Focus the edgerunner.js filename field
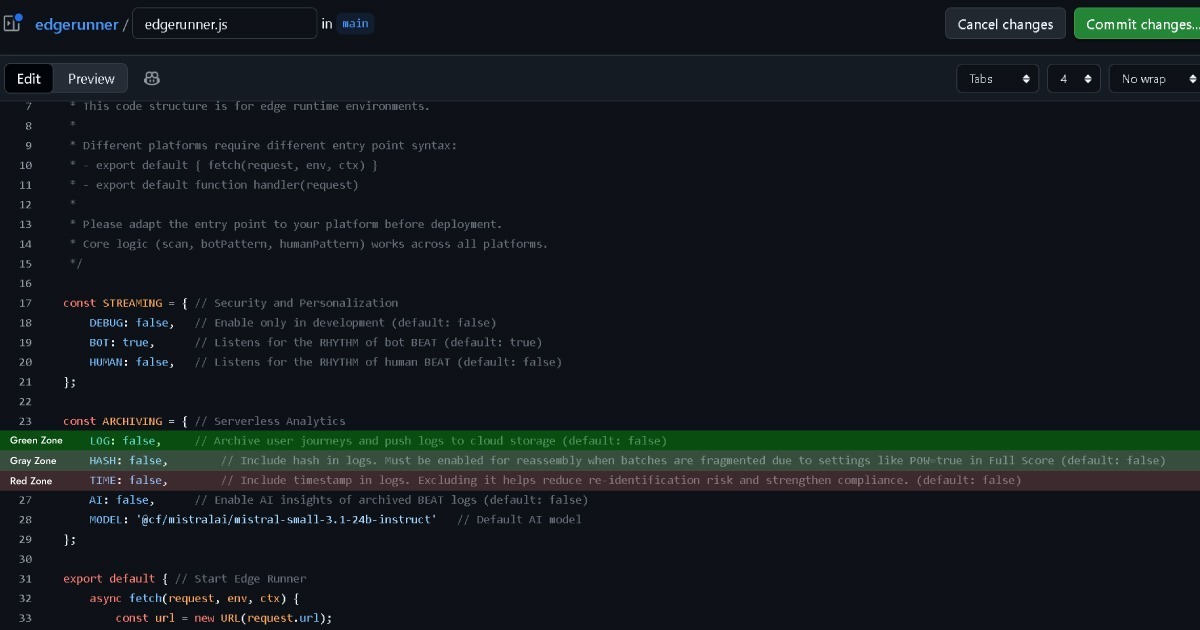The height and width of the screenshot is (630, 1200). (x=224, y=24)
